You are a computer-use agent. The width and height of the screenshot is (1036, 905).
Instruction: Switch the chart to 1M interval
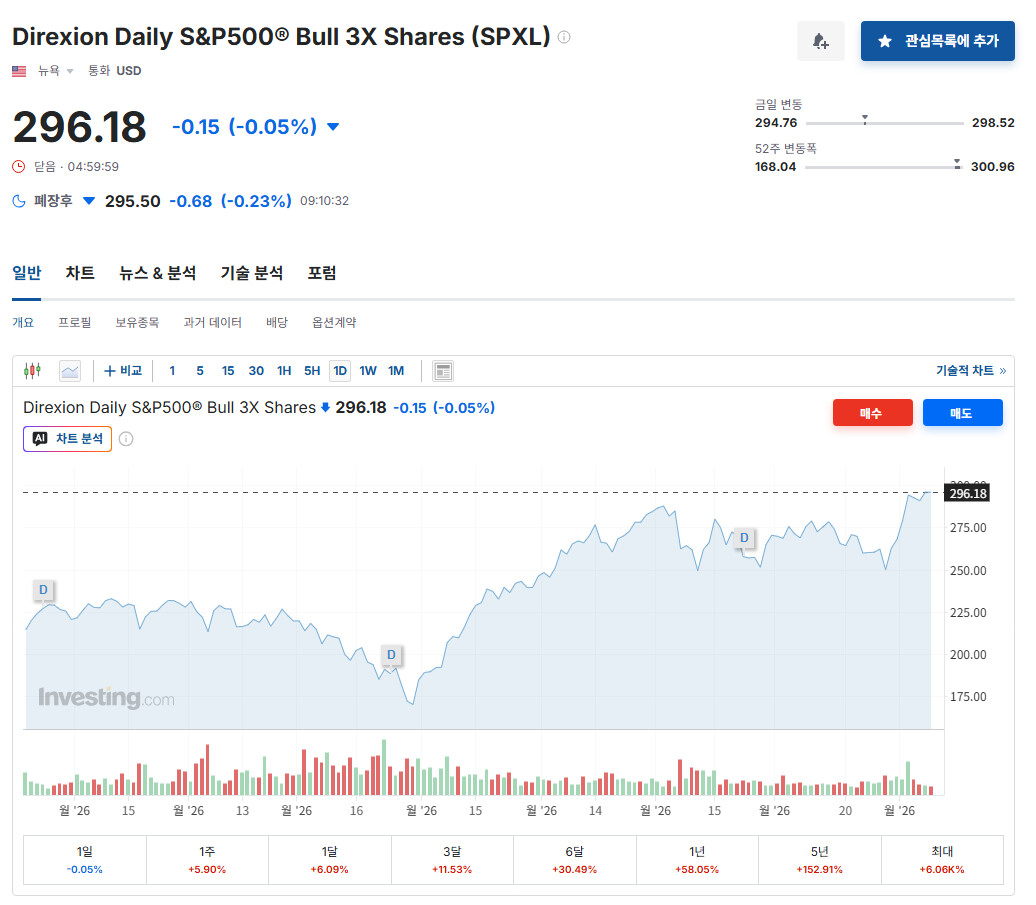(396, 371)
